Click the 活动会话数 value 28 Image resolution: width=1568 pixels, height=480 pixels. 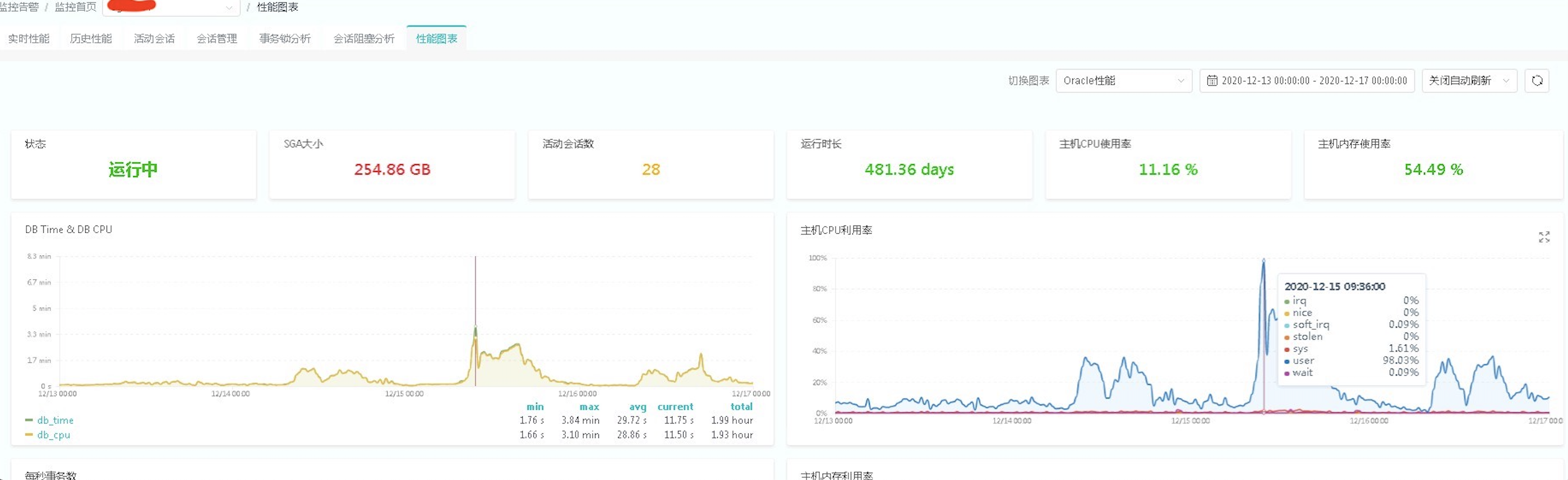(651, 169)
